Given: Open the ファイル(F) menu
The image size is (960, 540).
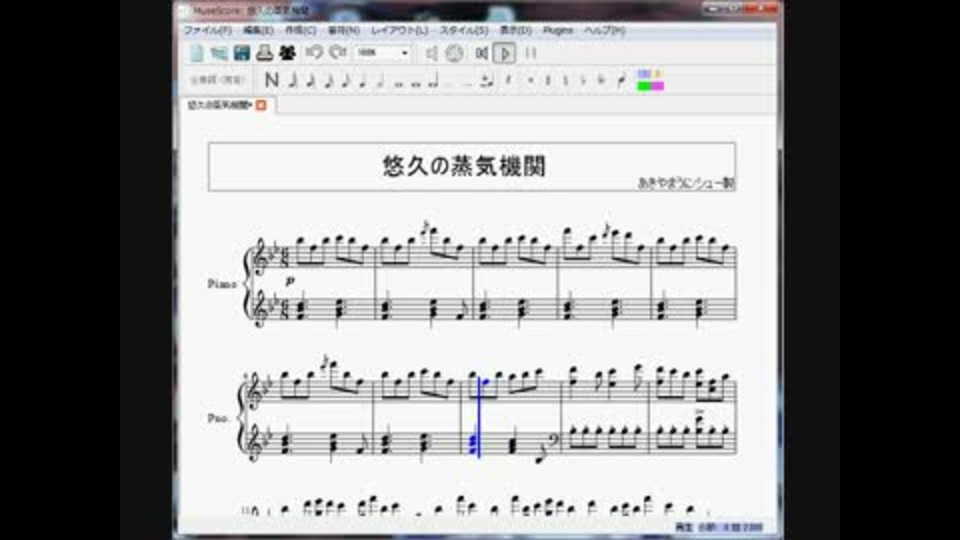Looking at the screenshot, I should click(208, 30).
